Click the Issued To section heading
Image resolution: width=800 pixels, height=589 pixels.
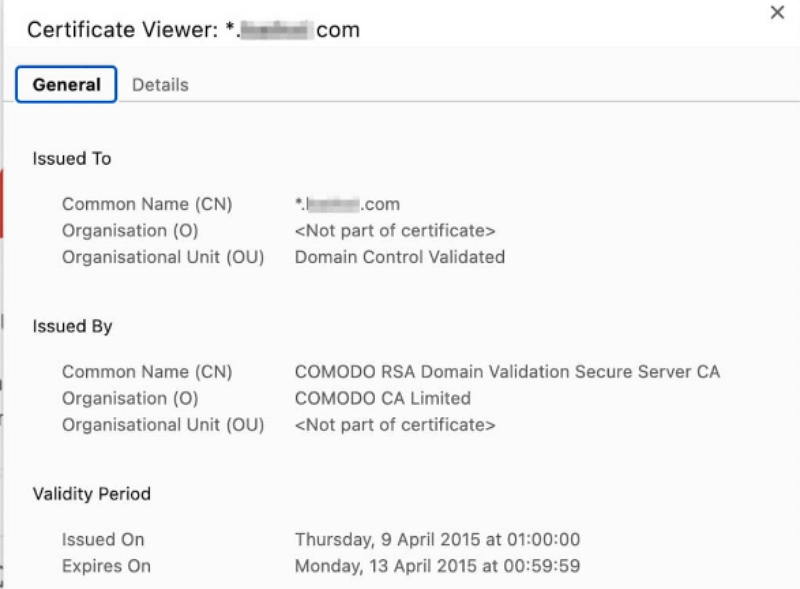click(x=72, y=159)
